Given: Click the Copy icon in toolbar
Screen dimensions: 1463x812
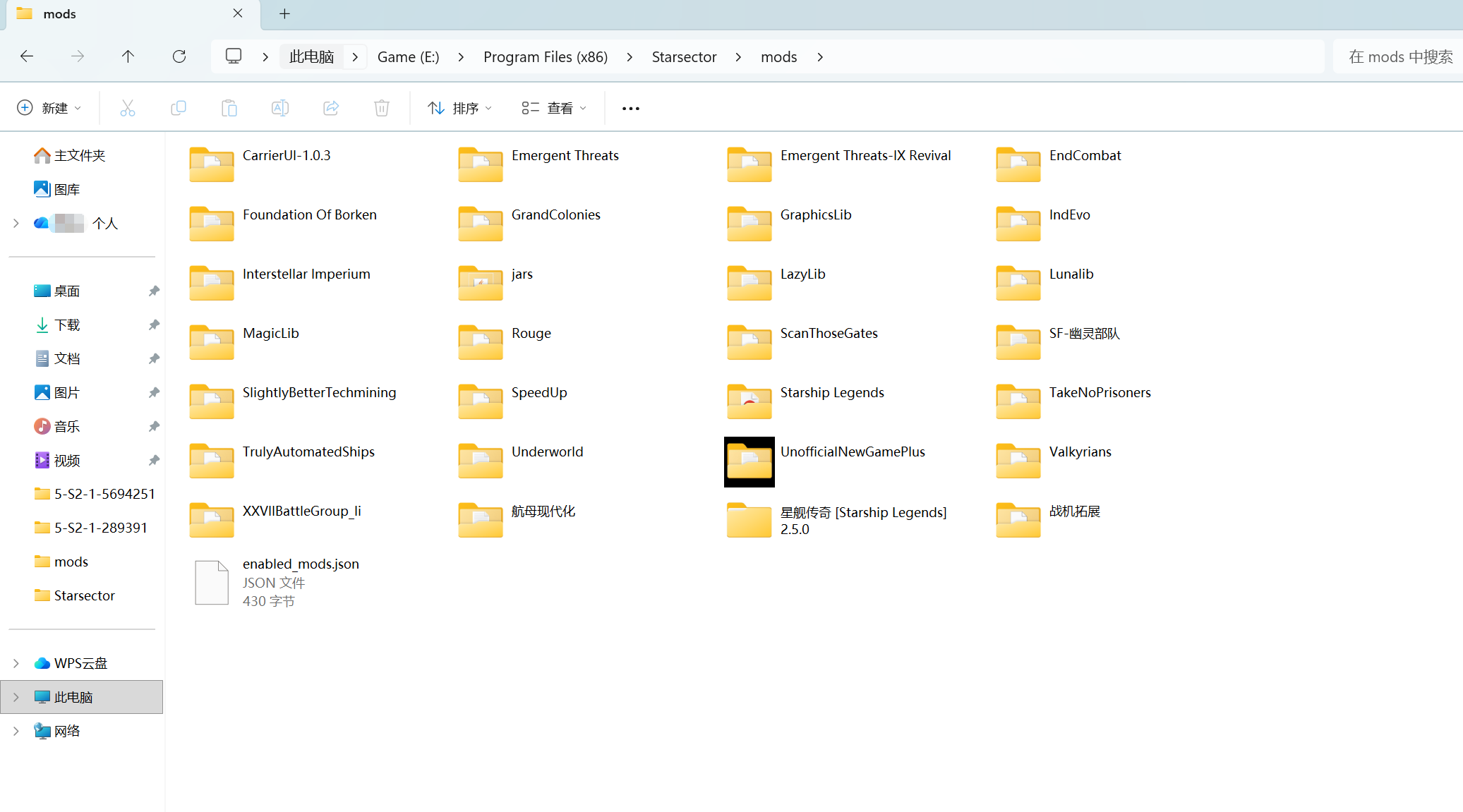Looking at the screenshot, I should click(x=179, y=108).
